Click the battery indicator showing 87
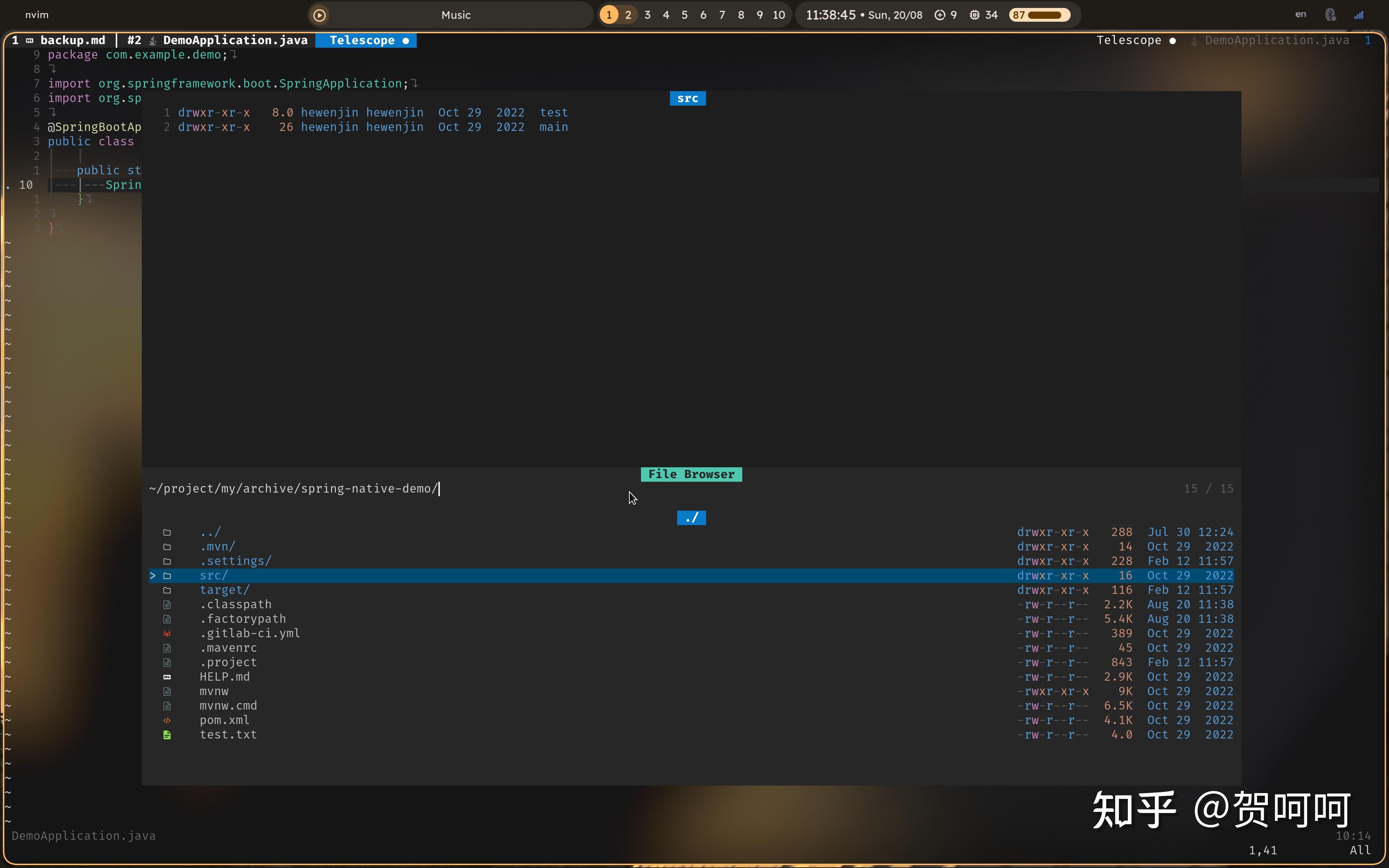Image resolution: width=1389 pixels, height=868 pixels. point(1040,15)
